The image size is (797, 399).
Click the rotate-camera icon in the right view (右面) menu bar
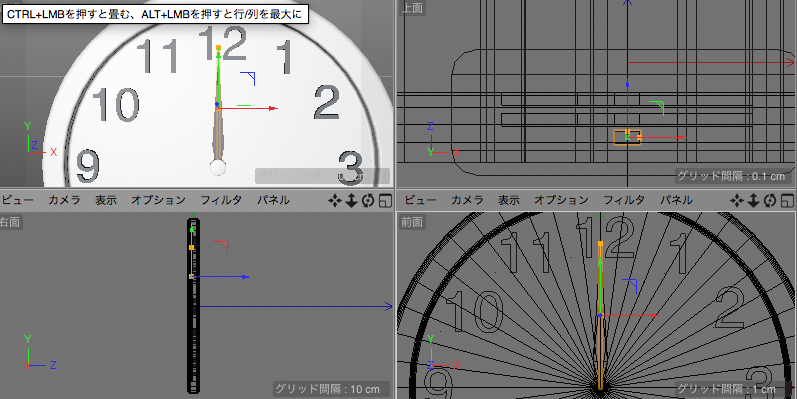pos(368,201)
